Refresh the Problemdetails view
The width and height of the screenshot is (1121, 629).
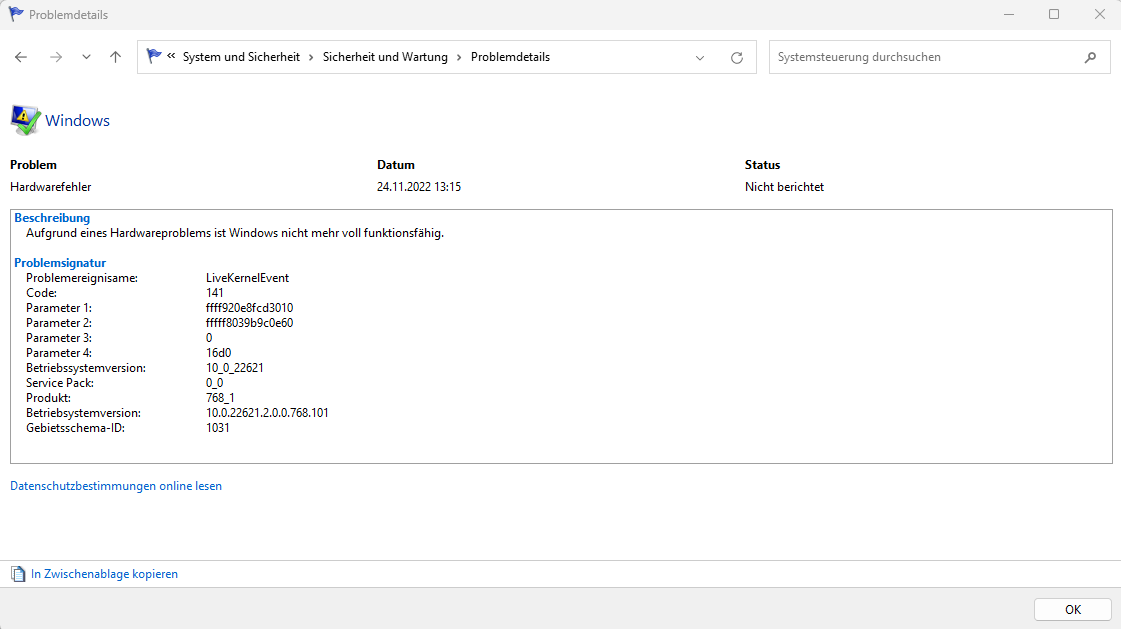736,58
